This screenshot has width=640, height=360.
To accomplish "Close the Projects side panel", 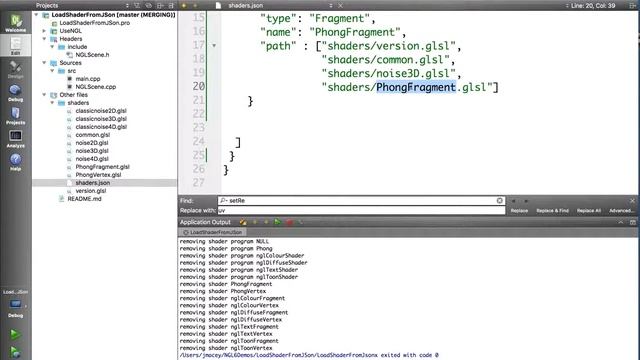I will pyautogui.click(x=171, y=6).
